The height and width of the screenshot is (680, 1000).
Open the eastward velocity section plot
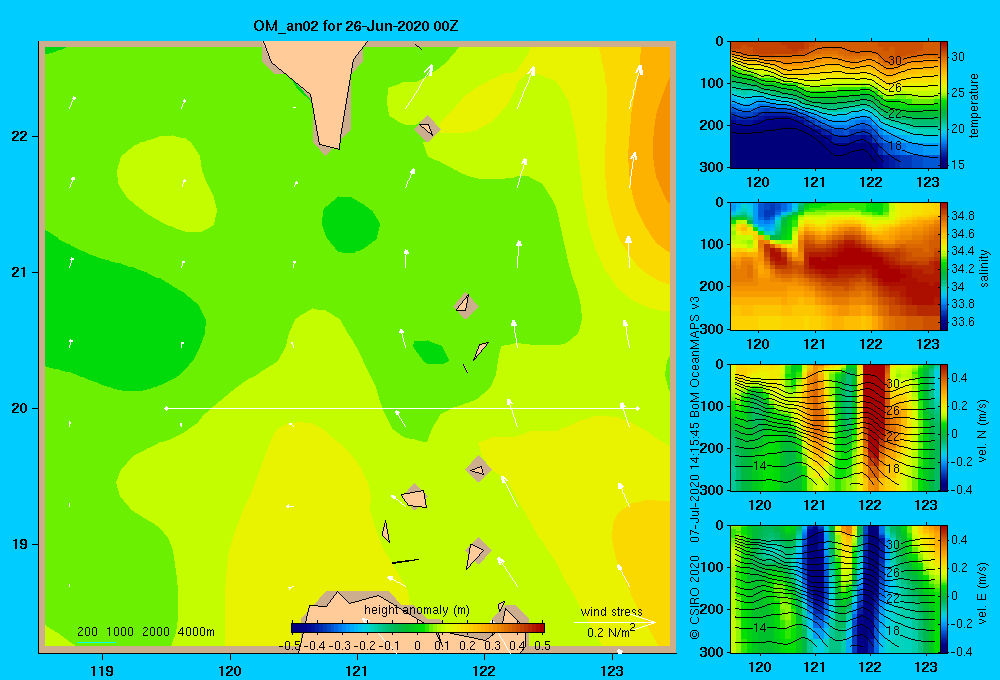click(x=835, y=589)
